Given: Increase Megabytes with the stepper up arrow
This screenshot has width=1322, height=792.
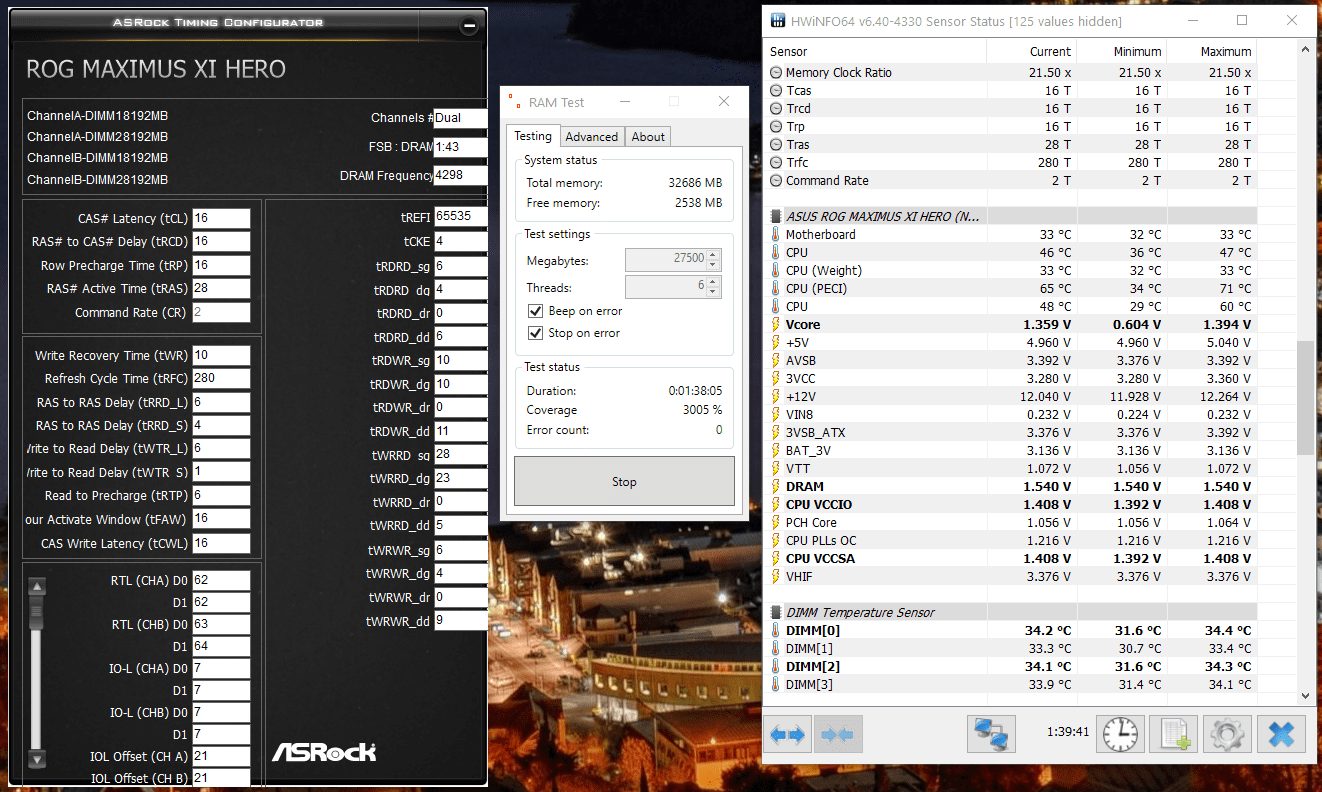Looking at the screenshot, I should pos(712,255).
